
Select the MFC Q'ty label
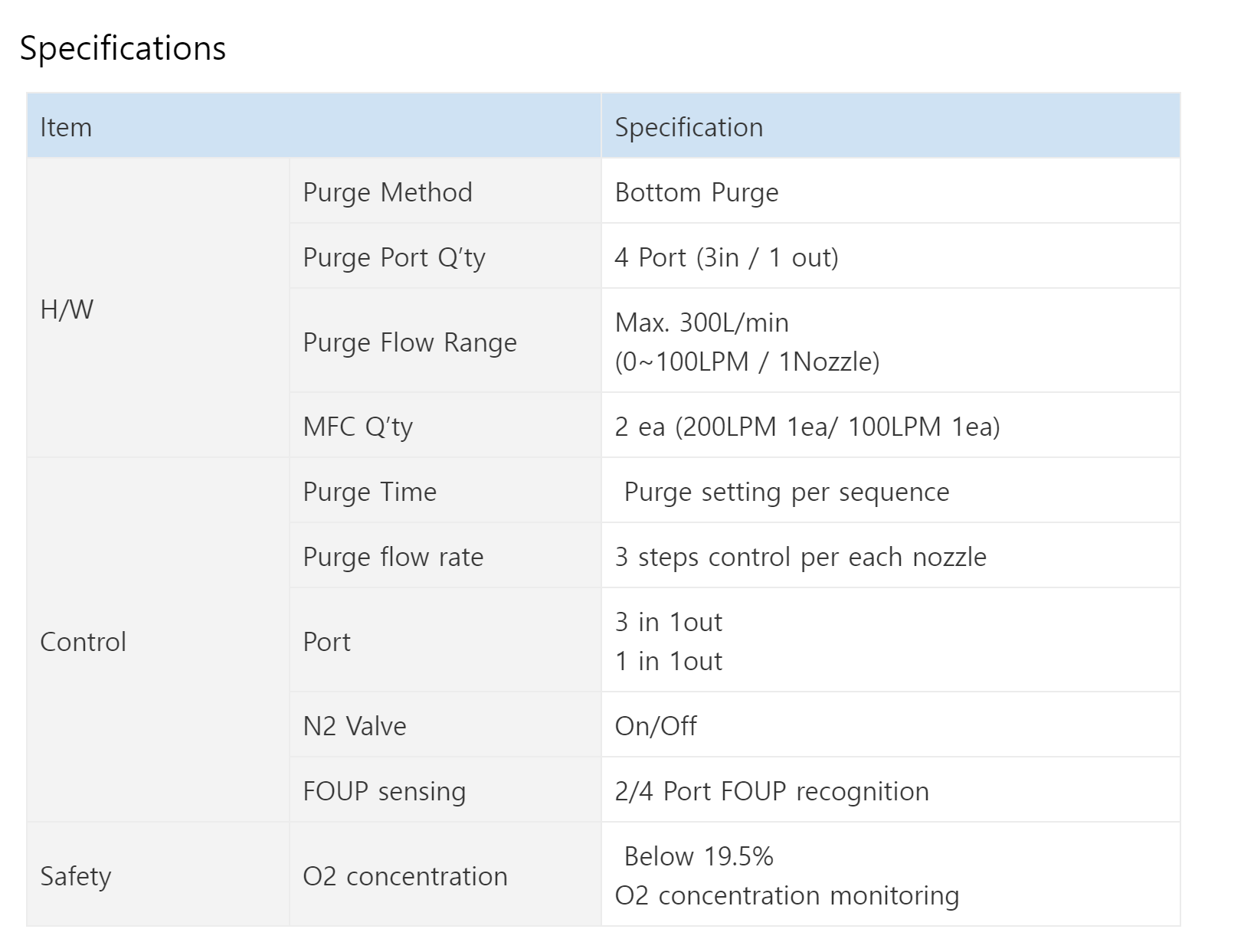[358, 427]
